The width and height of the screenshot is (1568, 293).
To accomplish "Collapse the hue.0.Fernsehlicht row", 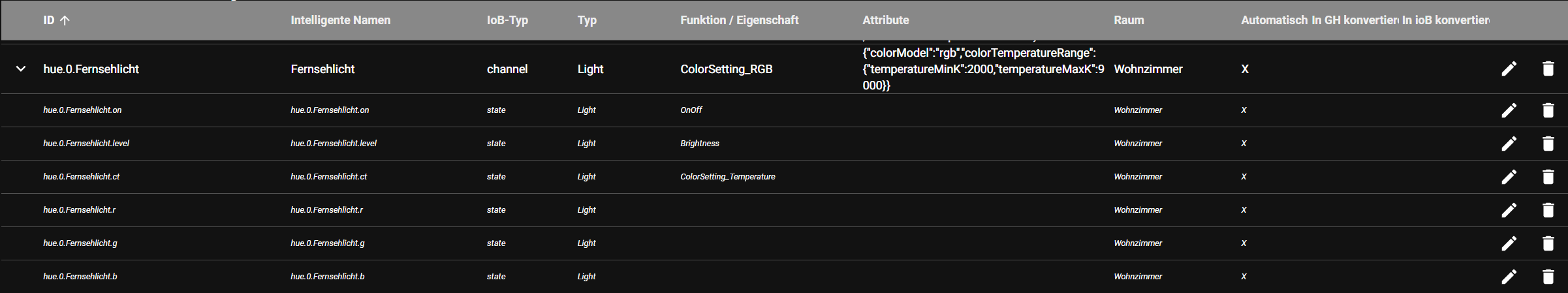I will 21,69.
